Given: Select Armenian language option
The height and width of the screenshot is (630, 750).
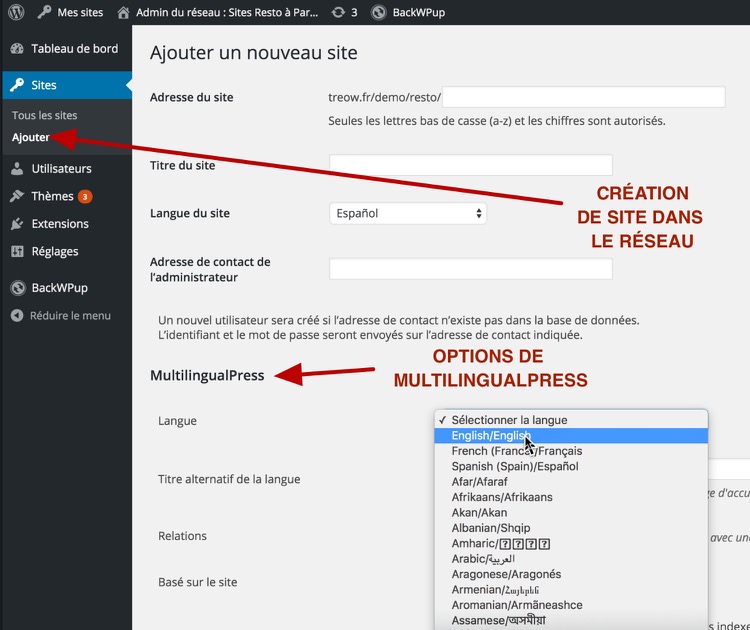Looking at the screenshot, I should coord(571,590).
